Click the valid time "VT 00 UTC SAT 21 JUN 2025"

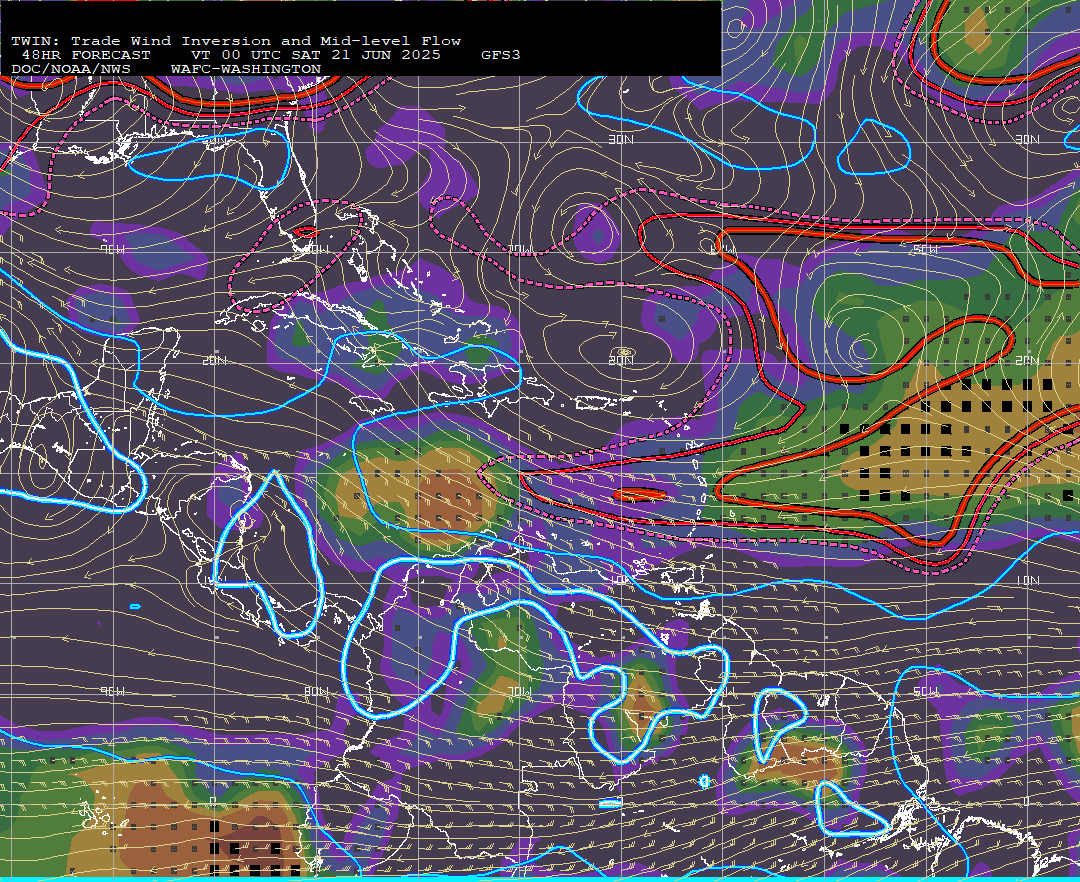(x=316, y=55)
